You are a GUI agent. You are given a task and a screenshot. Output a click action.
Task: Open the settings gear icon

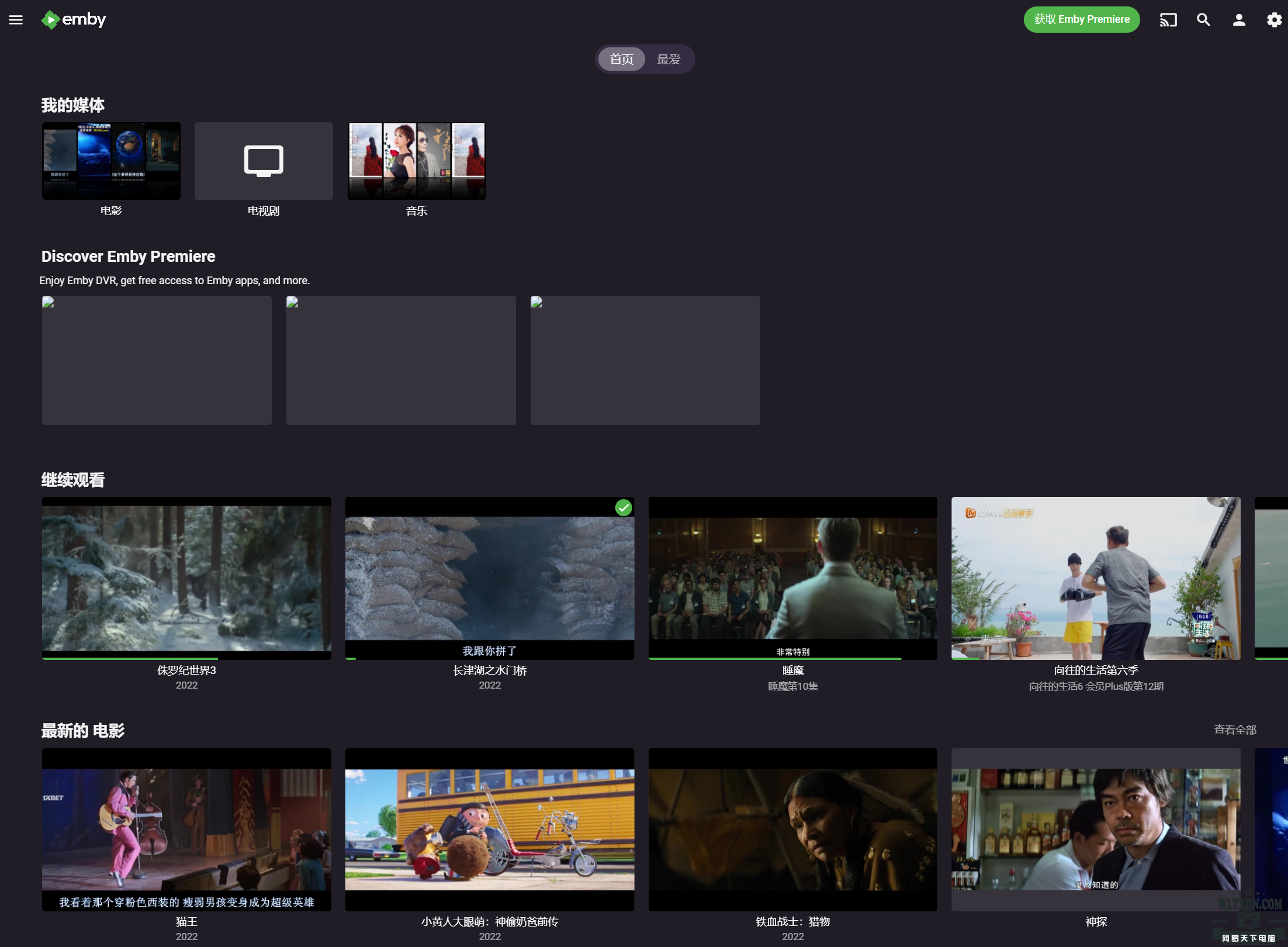(1274, 20)
